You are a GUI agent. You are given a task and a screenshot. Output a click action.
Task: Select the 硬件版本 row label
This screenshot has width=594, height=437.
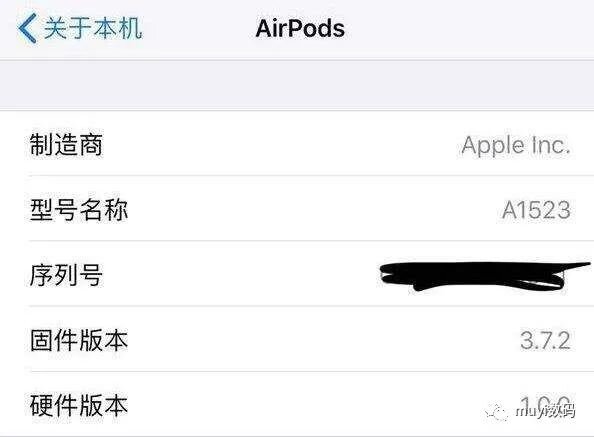coord(79,405)
